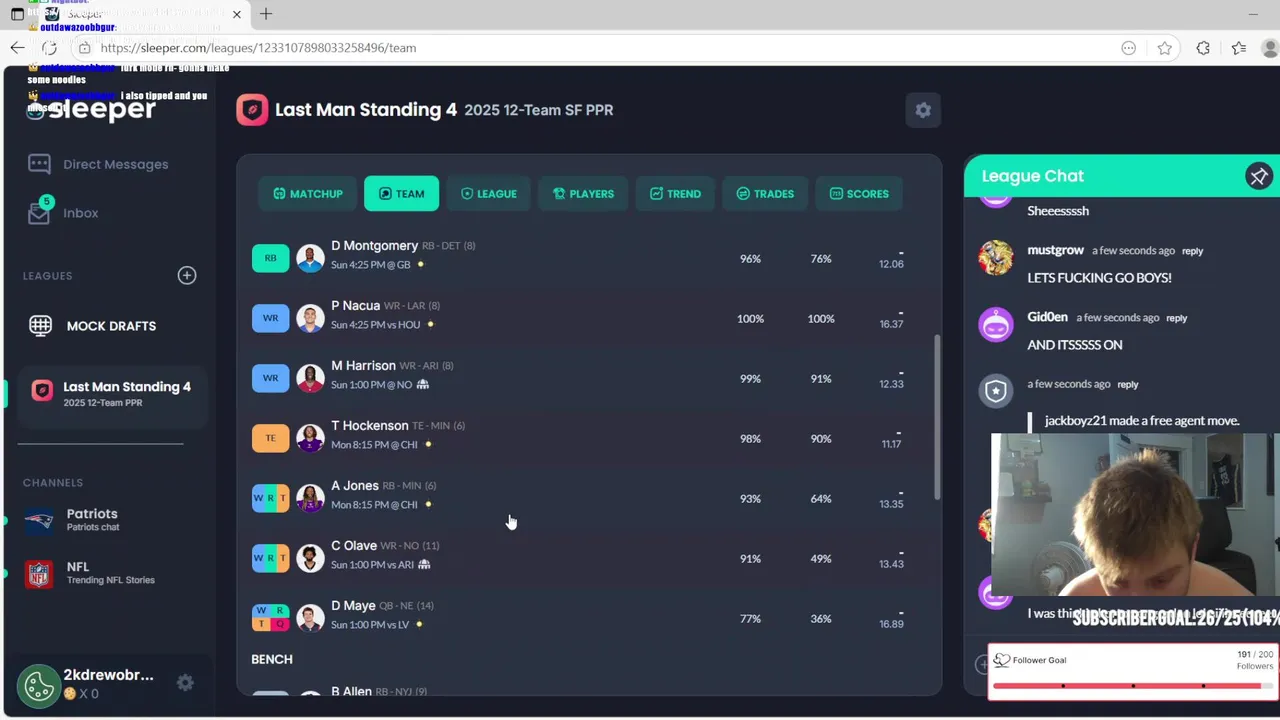Click dome icon in C Olave game info
Image resolution: width=1280 pixels, height=720 pixels.
point(424,564)
